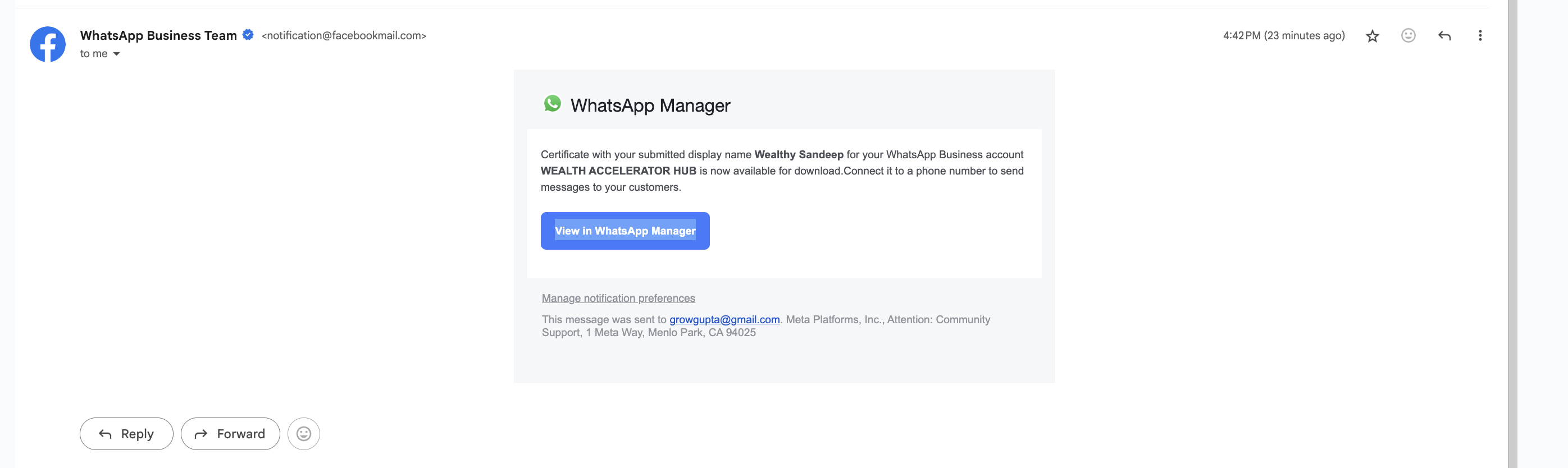Click the sender name WhatsApp Business Team
The height and width of the screenshot is (468, 1568).
pos(158,35)
